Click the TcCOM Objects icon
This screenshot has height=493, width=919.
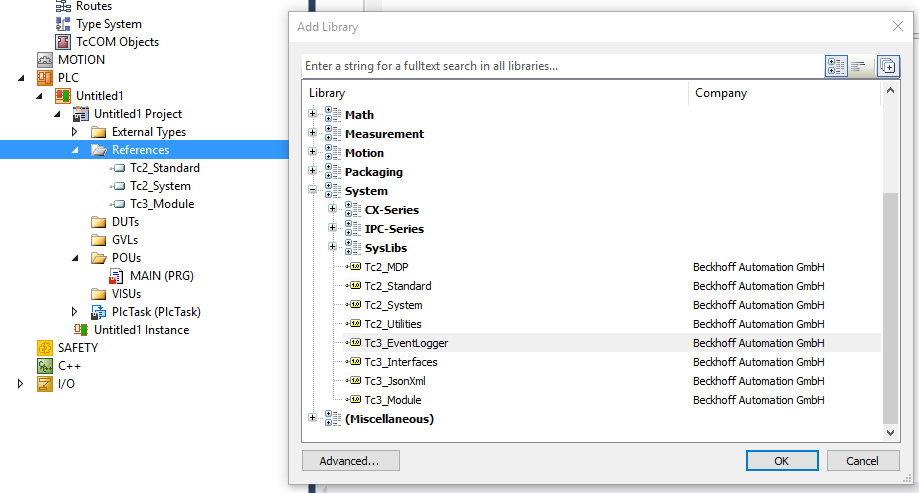click(63, 42)
